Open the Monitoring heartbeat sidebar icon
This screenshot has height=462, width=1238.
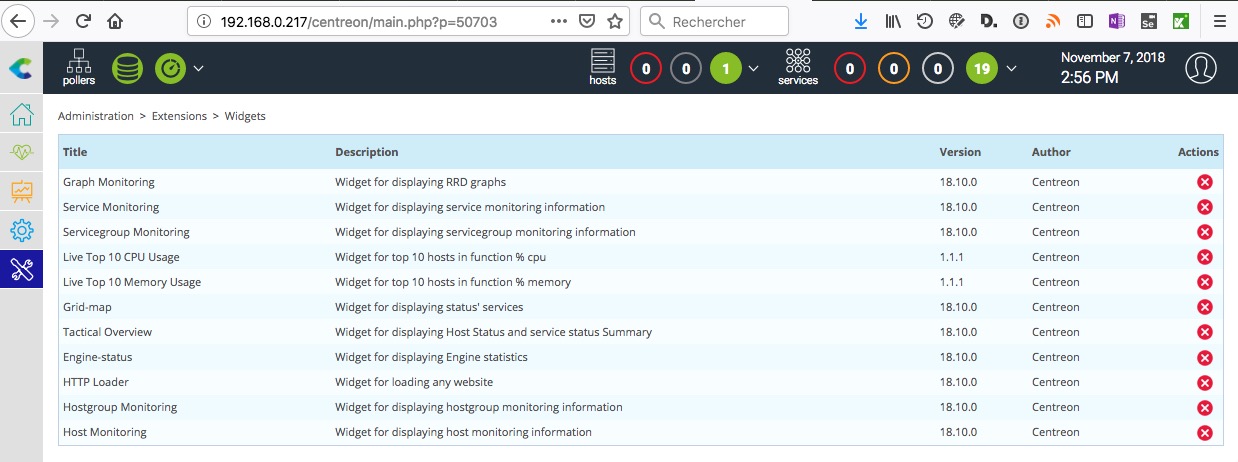coord(21,153)
